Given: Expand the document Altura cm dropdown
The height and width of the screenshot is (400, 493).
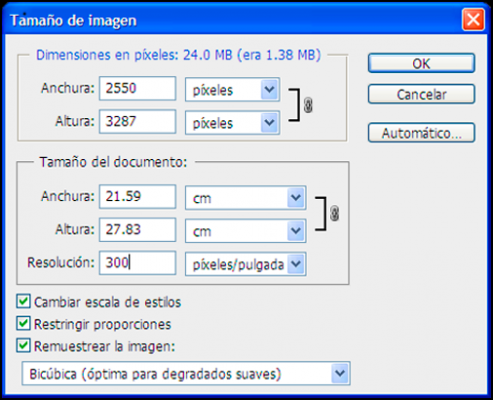Looking at the screenshot, I should tap(246, 231).
